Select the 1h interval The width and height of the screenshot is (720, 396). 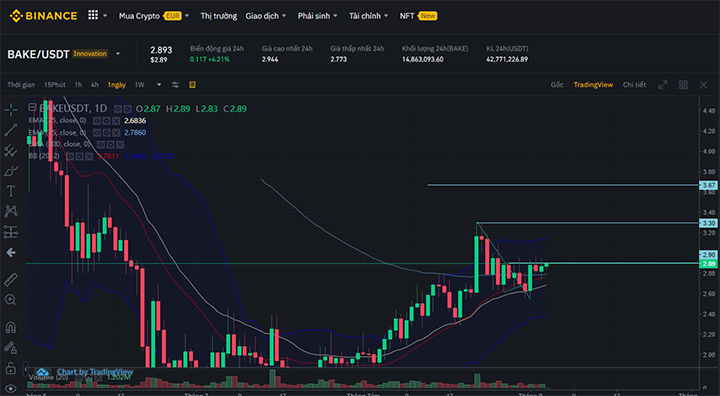(79, 85)
